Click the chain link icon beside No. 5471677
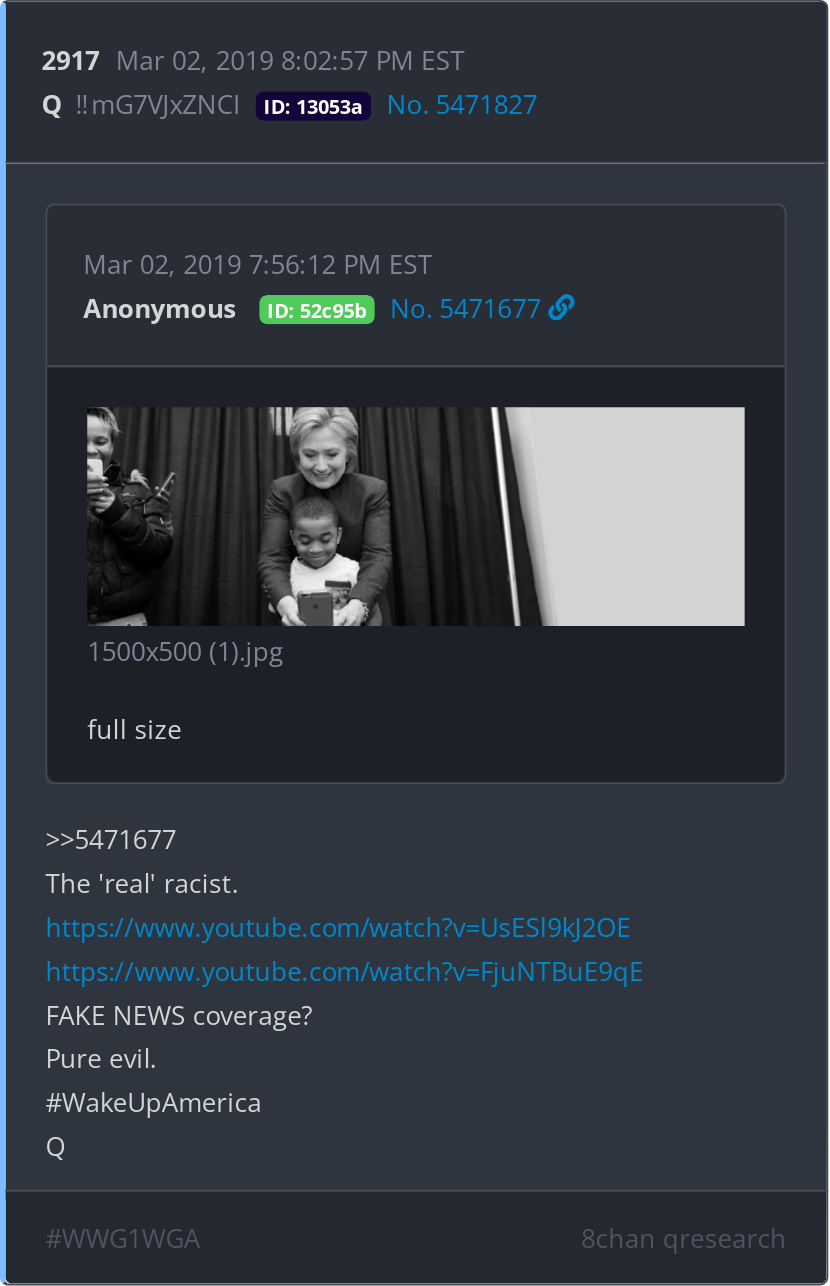830x1286 pixels. [562, 308]
